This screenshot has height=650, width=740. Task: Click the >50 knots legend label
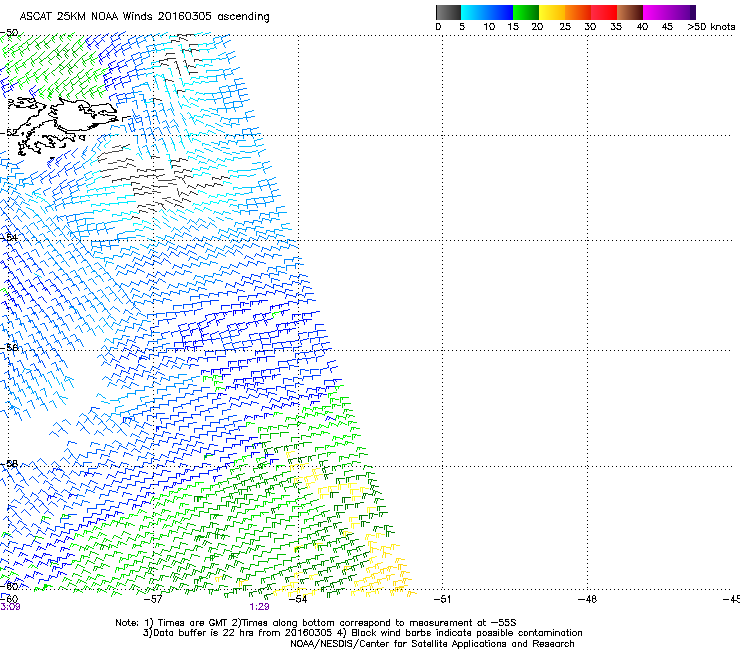tap(711, 27)
